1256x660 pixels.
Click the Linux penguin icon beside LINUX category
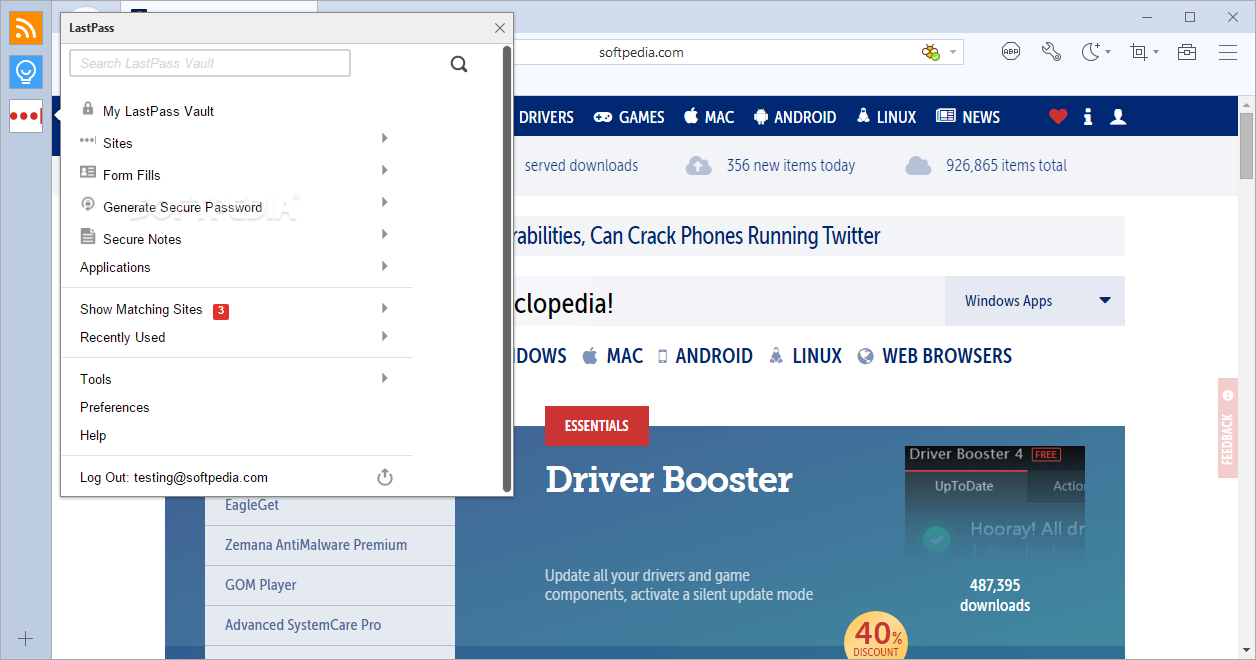tap(776, 356)
